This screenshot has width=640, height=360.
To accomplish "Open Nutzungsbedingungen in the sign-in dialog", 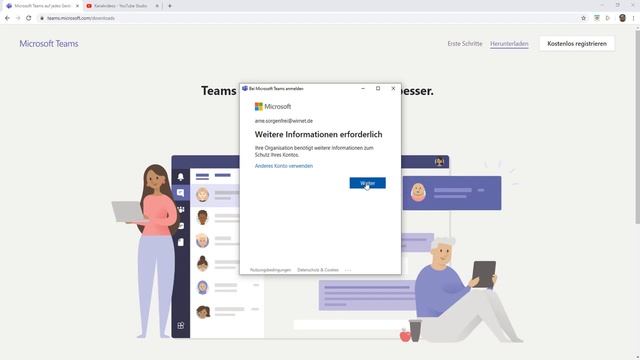I will click(x=270, y=270).
